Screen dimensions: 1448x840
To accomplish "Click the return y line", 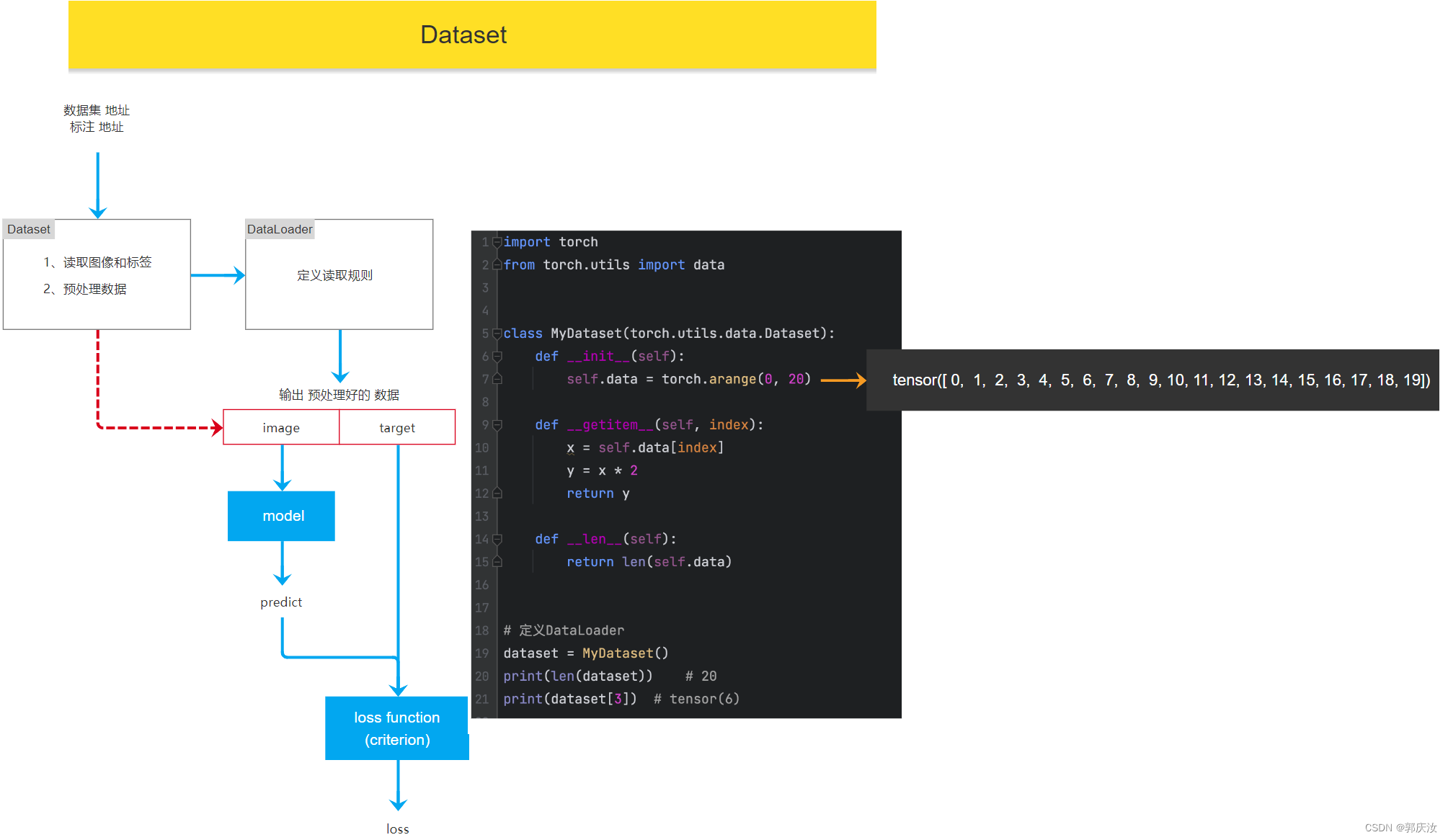I will [x=598, y=493].
